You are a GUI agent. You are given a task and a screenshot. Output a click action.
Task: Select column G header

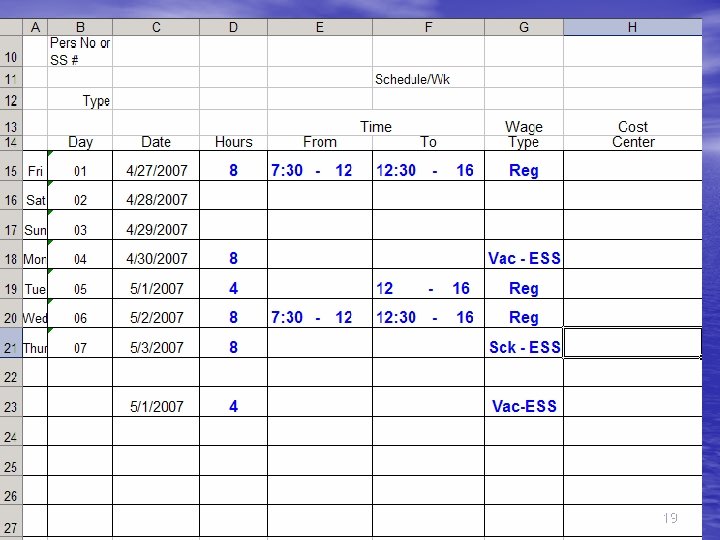point(523,27)
